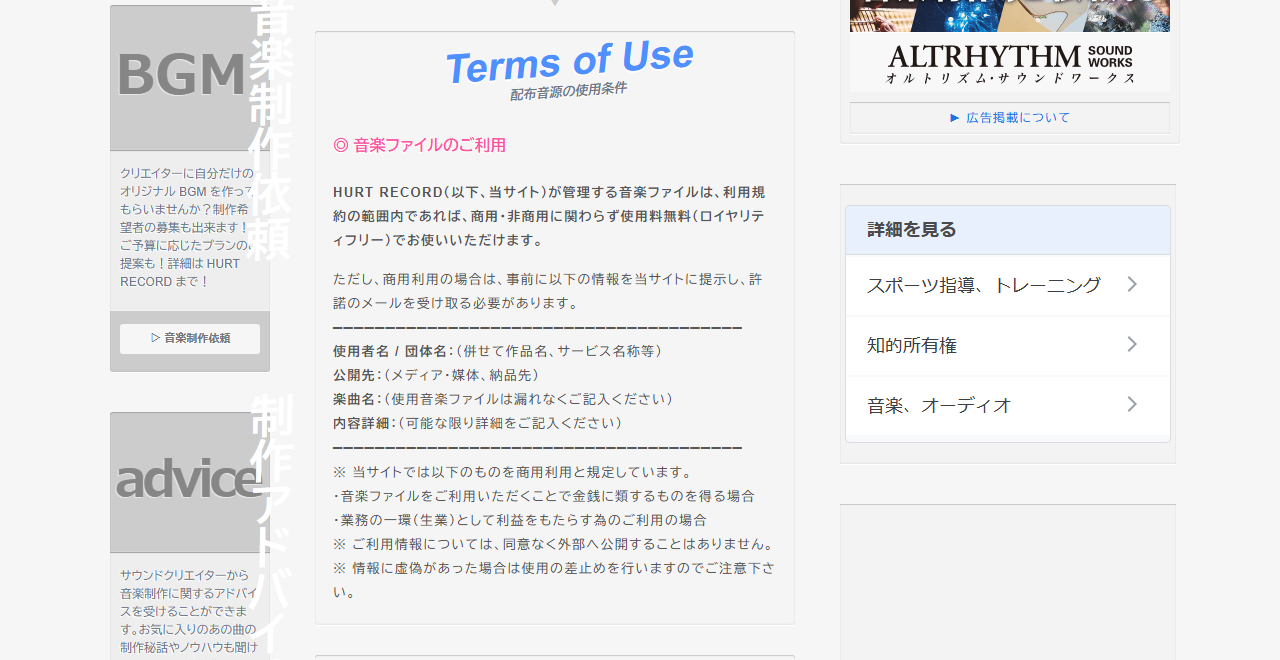Open スポーツ指導、トレーニング list item
The width and height of the screenshot is (1280, 660).
click(x=1008, y=285)
